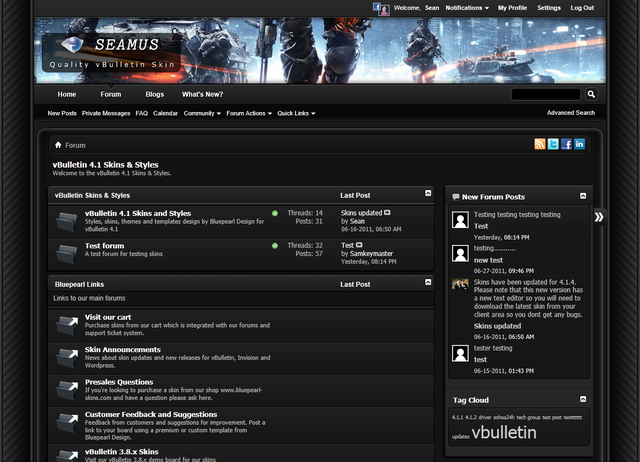Screen dimensions: 640x462
Task: Click the Forum breadcrumb text
Action: pos(75,145)
